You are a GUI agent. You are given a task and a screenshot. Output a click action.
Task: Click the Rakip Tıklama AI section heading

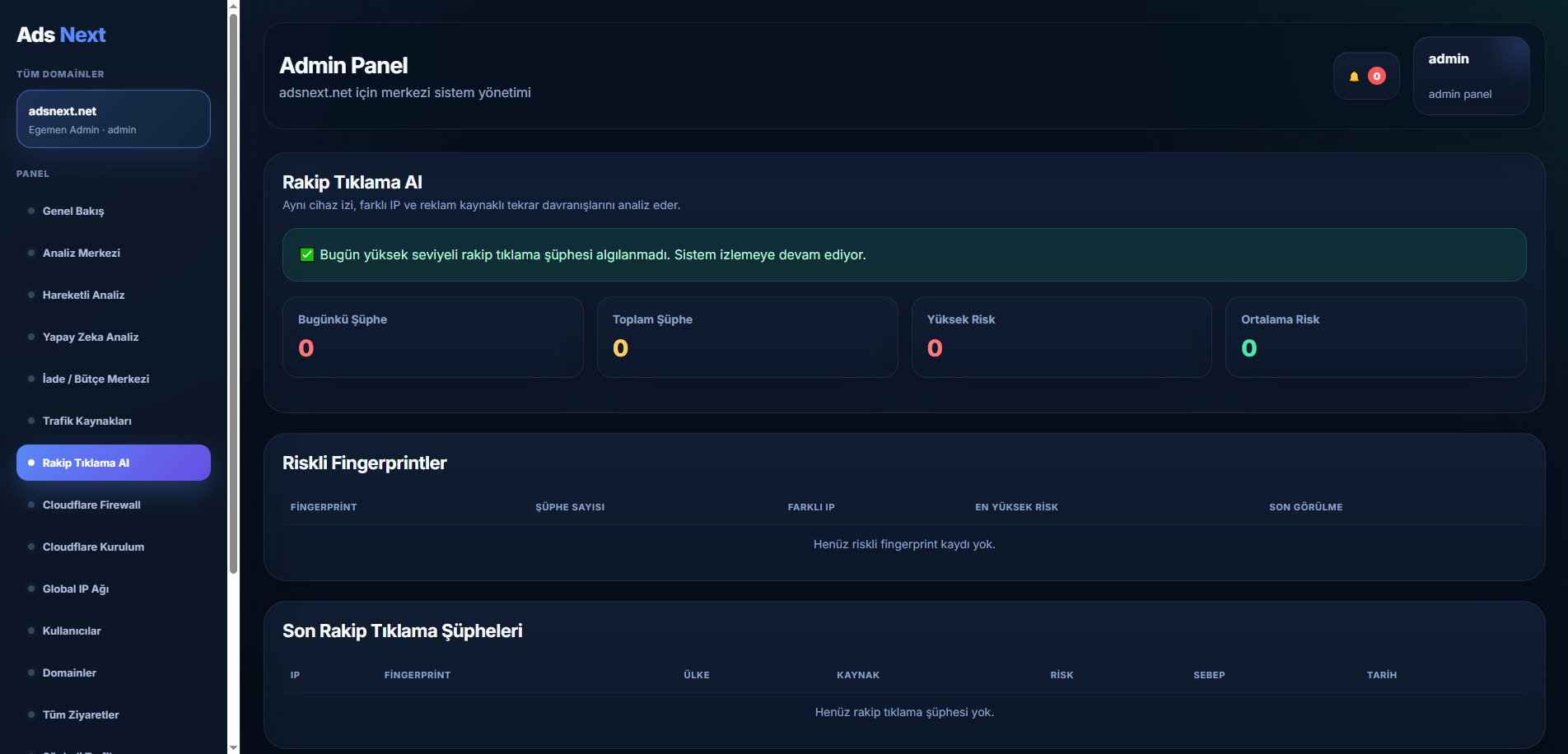point(352,182)
